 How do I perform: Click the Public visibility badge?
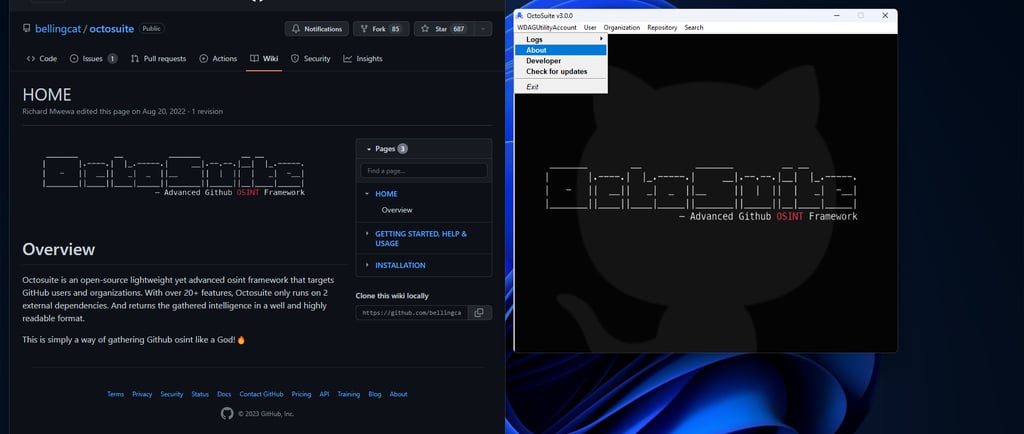coord(152,29)
